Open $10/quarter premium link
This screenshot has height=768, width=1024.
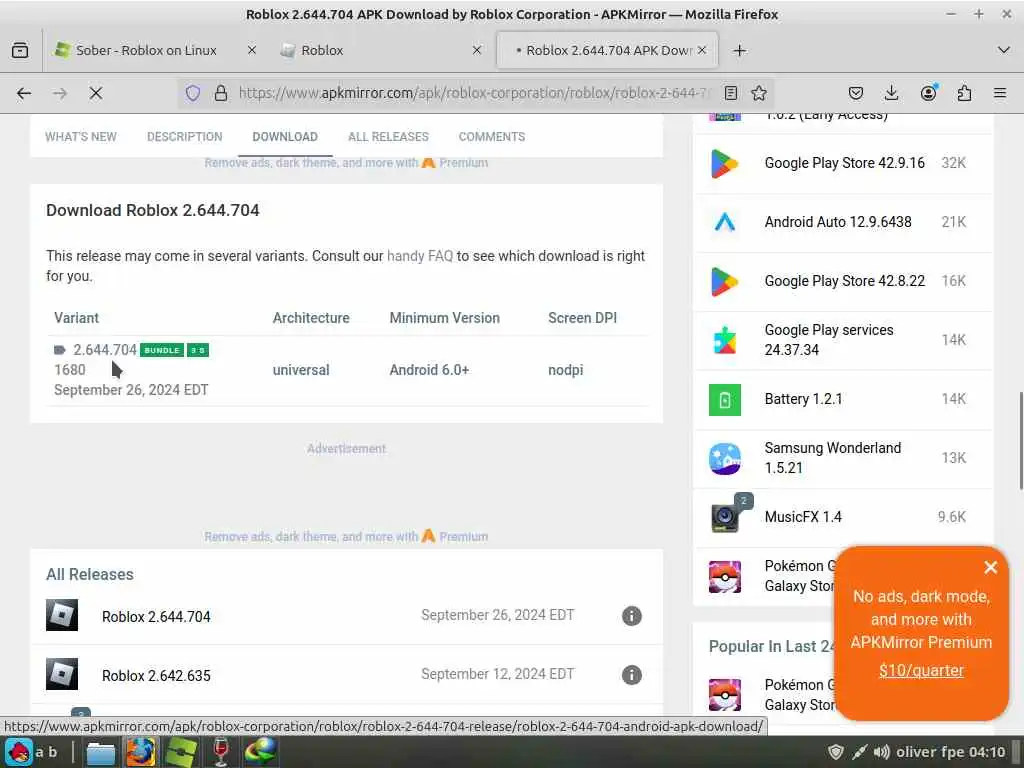pos(921,671)
